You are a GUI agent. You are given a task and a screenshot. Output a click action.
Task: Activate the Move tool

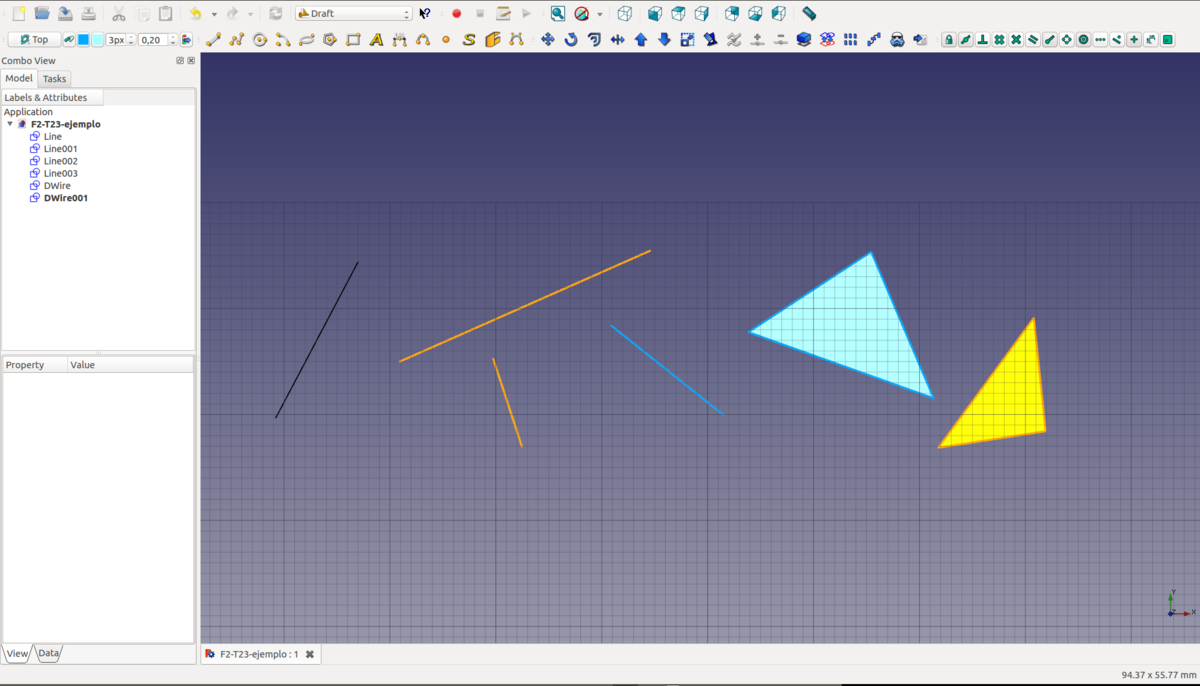click(548, 40)
